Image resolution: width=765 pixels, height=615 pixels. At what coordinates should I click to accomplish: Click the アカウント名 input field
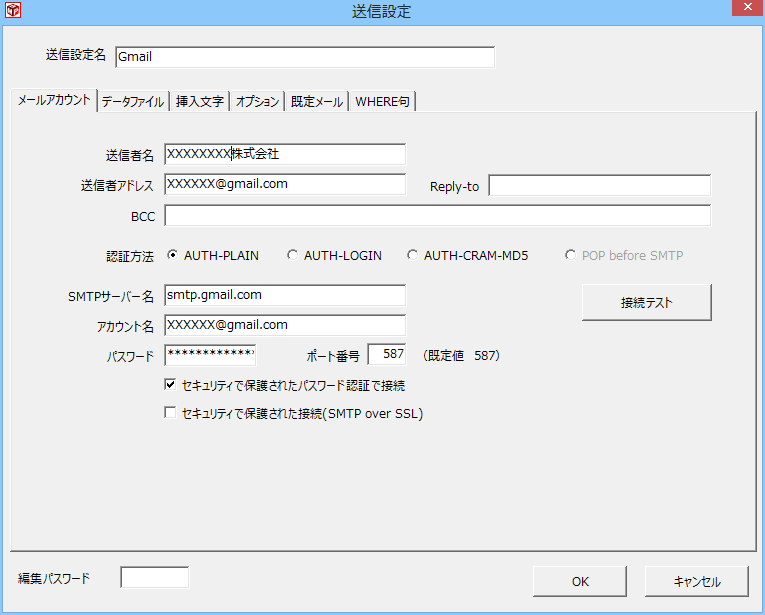tap(285, 325)
